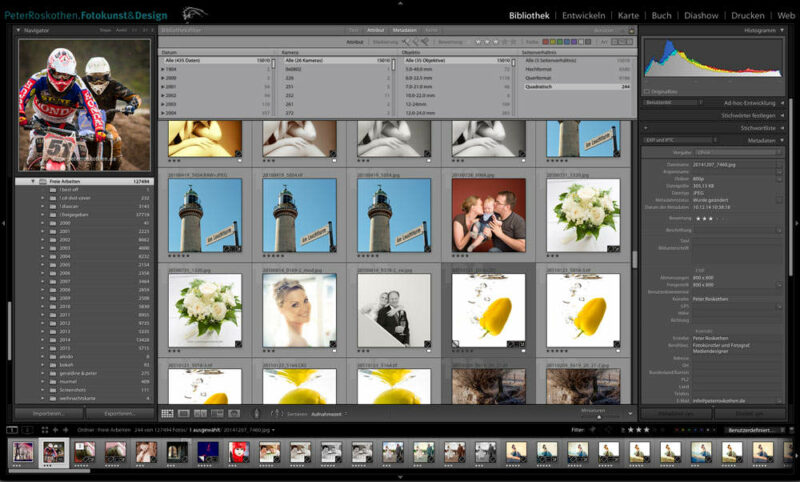Click the Importieren button

pos(48,413)
